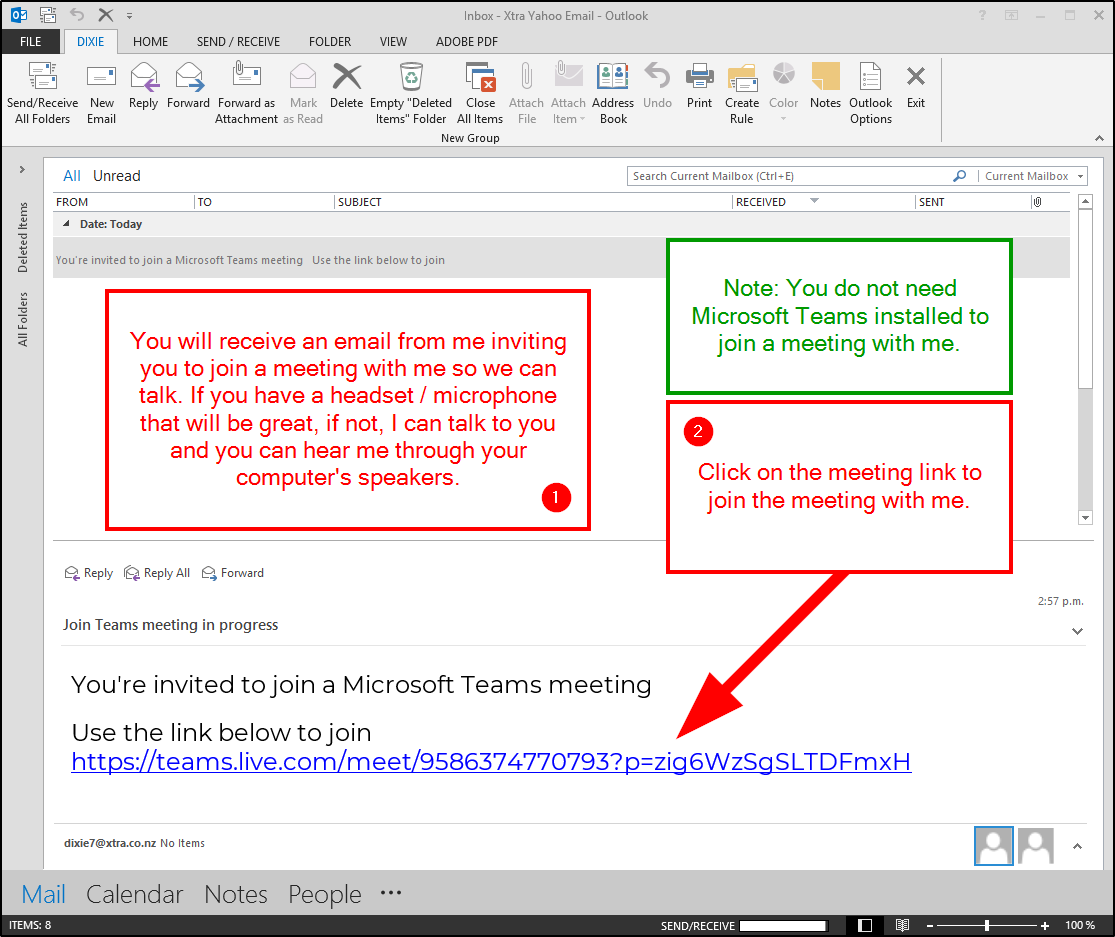This screenshot has width=1115, height=937.
Task: Collapse the Date: Today group
Action: [66, 224]
